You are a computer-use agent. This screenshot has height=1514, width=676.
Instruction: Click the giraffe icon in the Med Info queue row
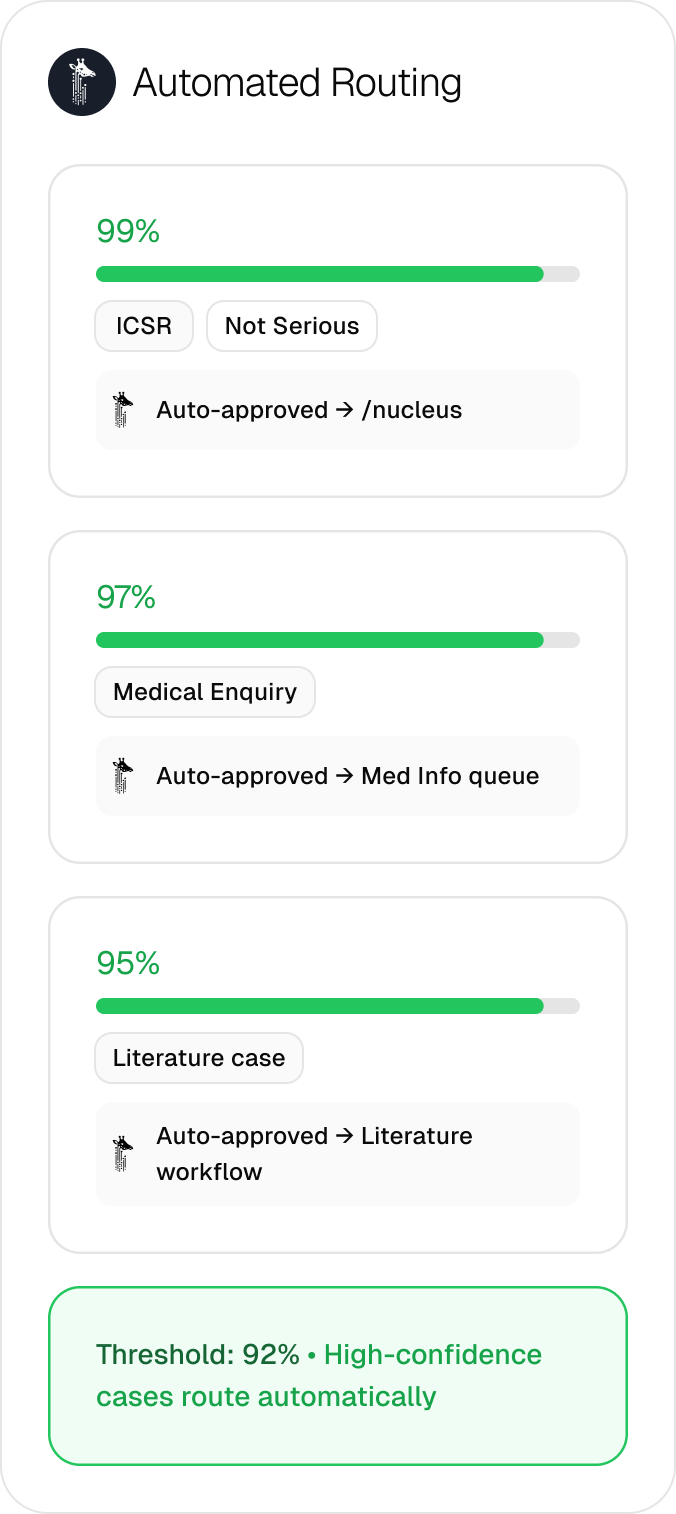pyautogui.click(x=123, y=776)
